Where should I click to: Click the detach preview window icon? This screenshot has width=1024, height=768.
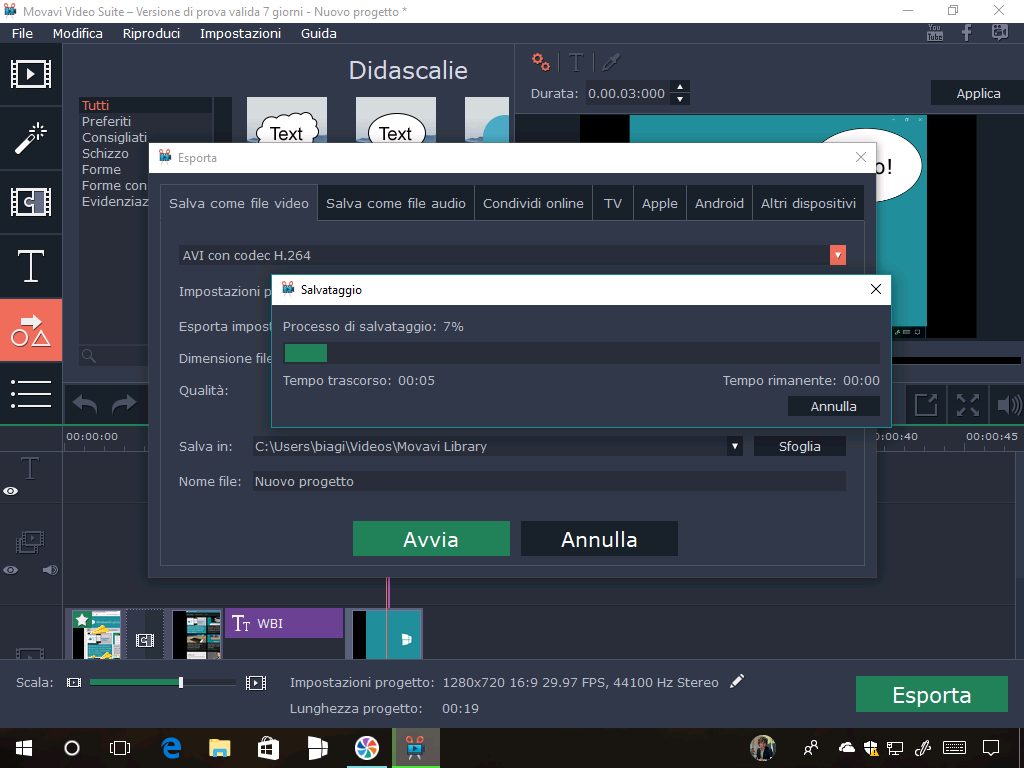[926, 405]
